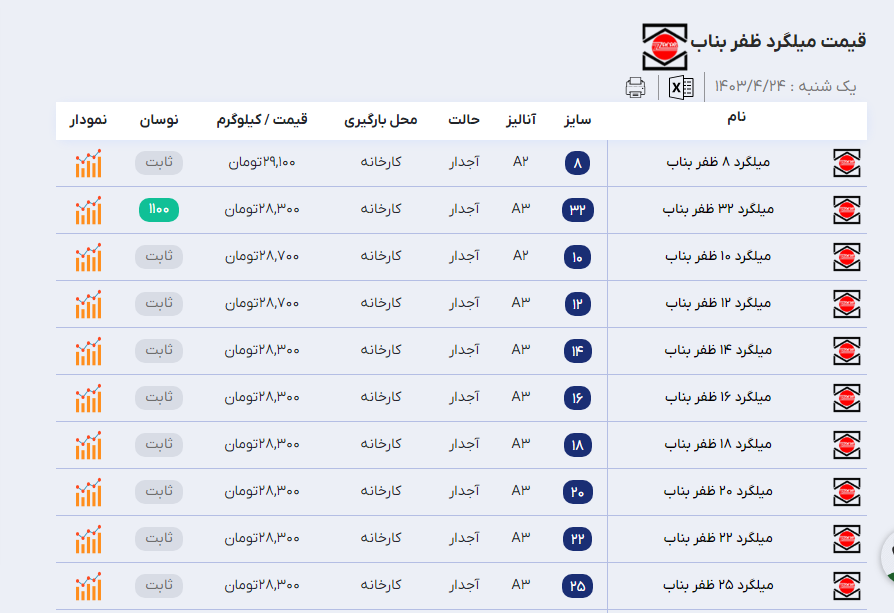Open the chart icon for میلگرد ۲۵ ظفر بناب
Viewport: 894px width, 613px height.
click(88, 585)
